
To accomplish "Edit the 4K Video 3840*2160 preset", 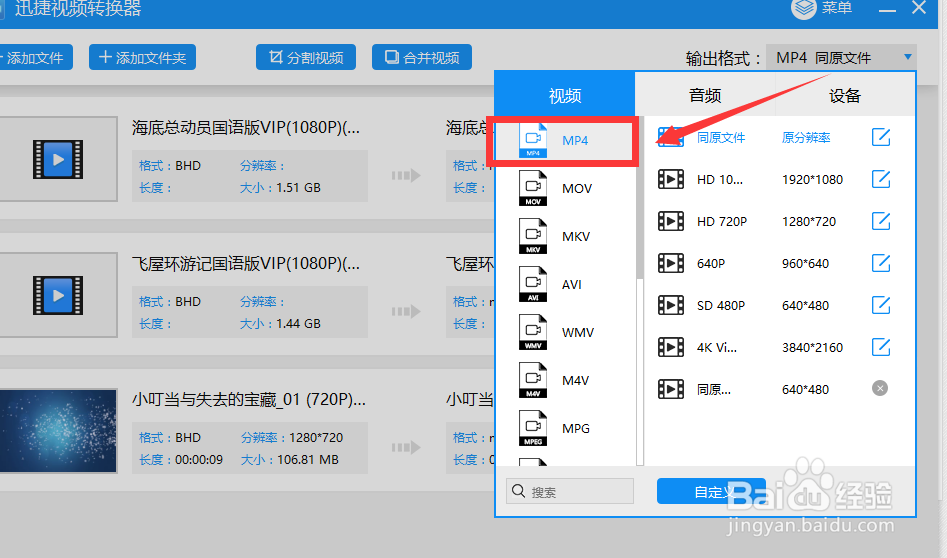I will pos(881,347).
